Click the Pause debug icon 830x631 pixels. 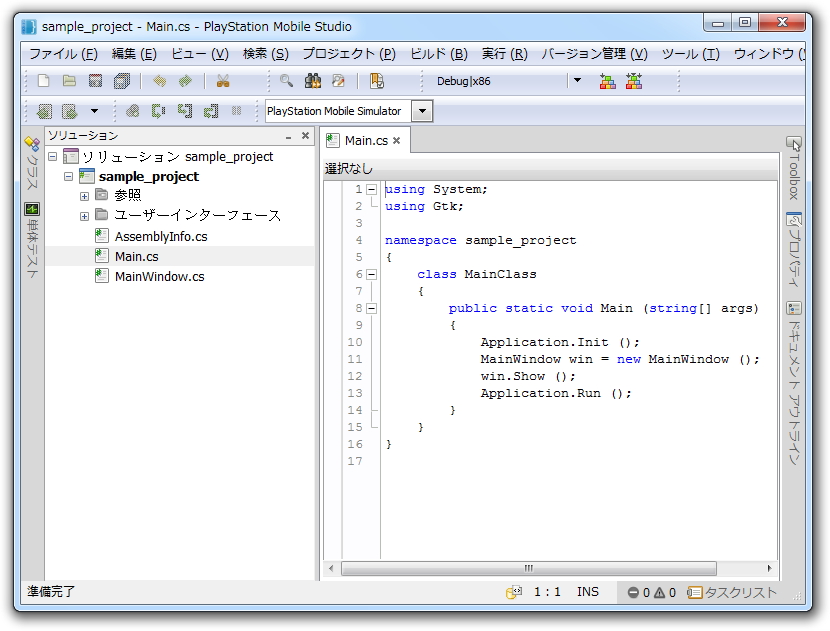pos(236,111)
